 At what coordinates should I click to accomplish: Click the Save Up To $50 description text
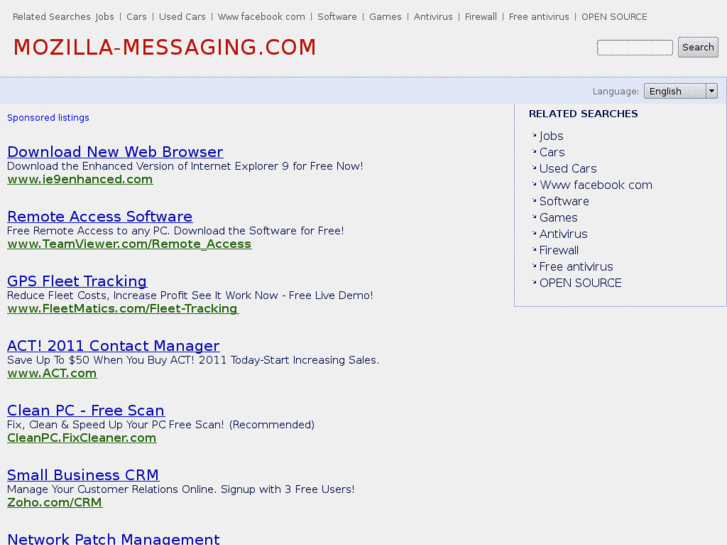click(193, 360)
